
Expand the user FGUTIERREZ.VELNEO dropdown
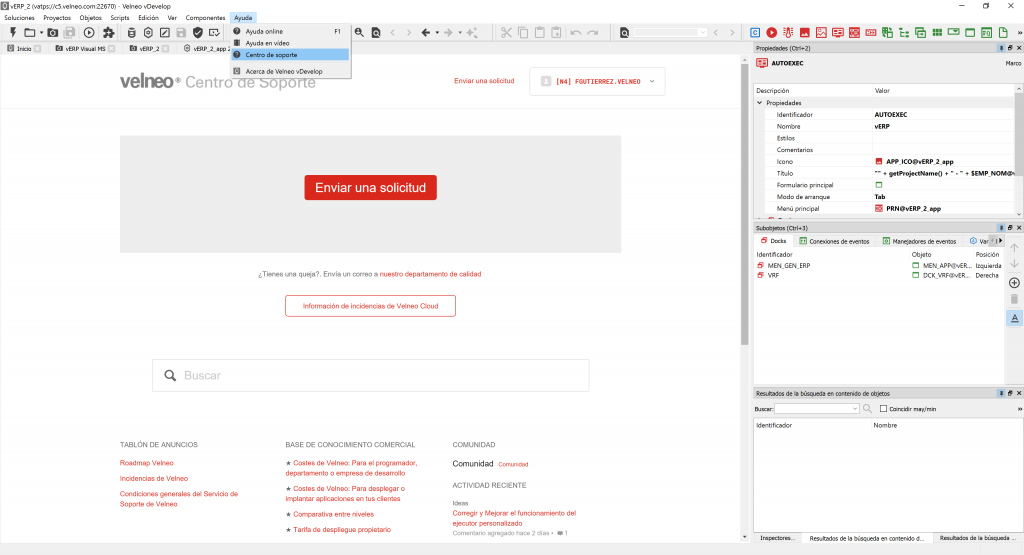tap(652, 82)
